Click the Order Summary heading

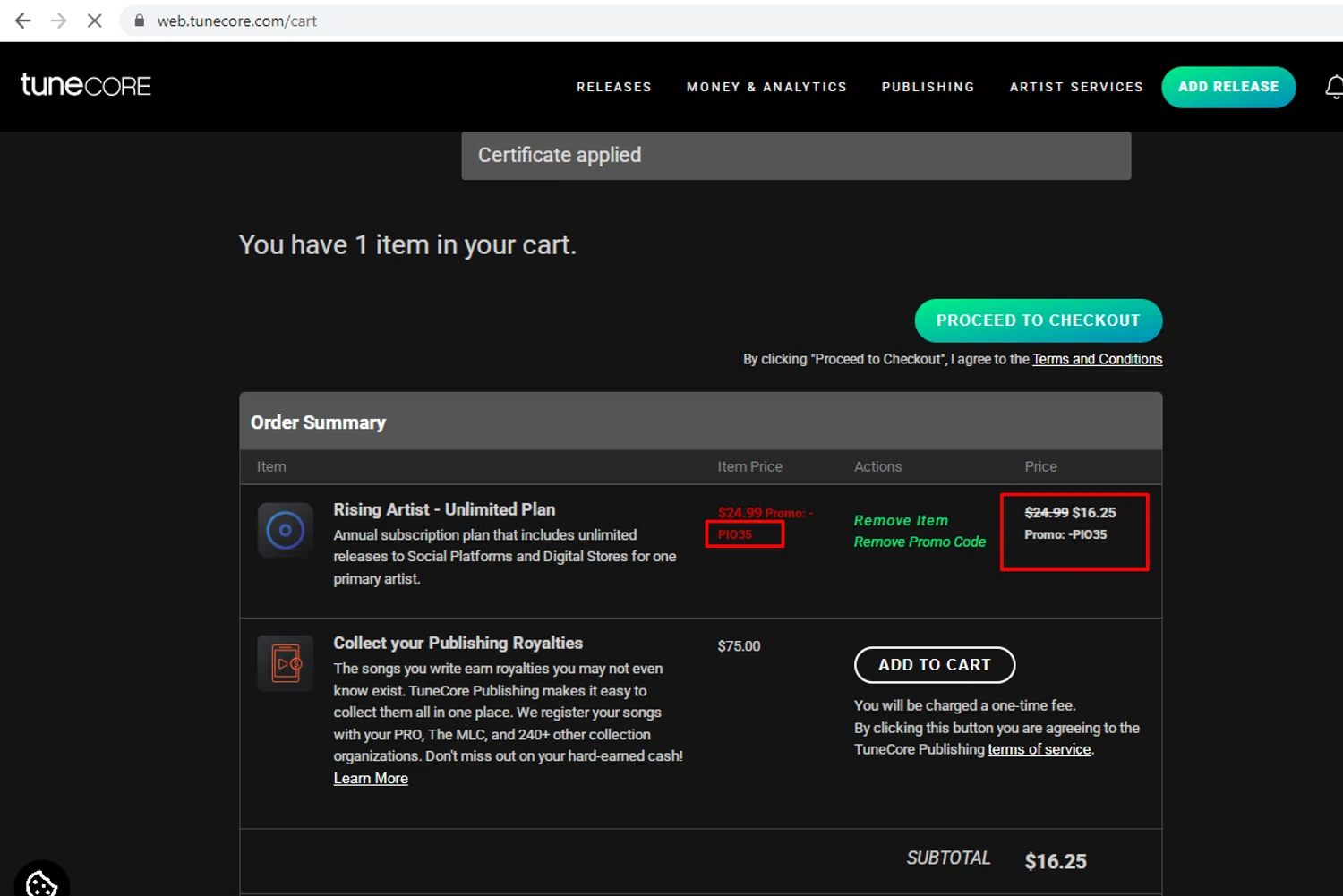point(318,422)
